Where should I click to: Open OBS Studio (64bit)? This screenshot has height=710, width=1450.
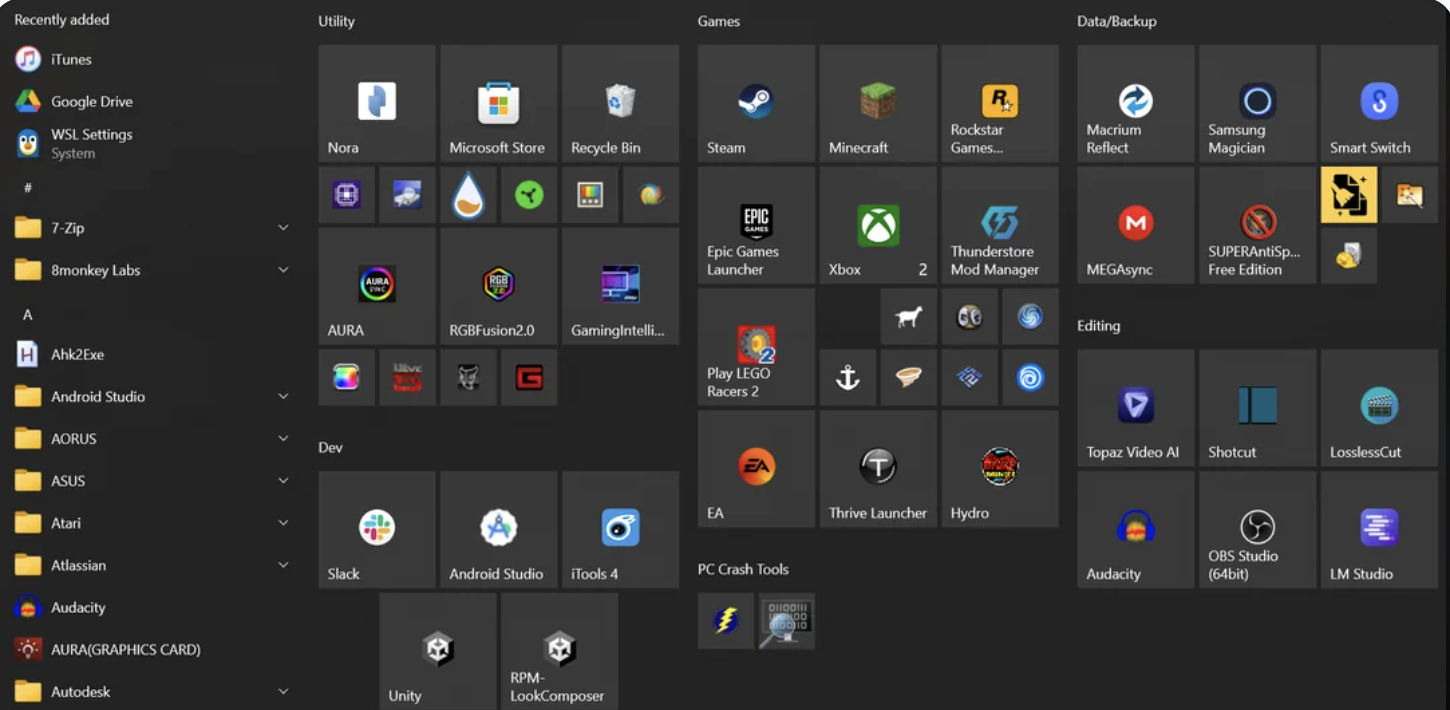pyautogui.click(x=1257, y=529)
